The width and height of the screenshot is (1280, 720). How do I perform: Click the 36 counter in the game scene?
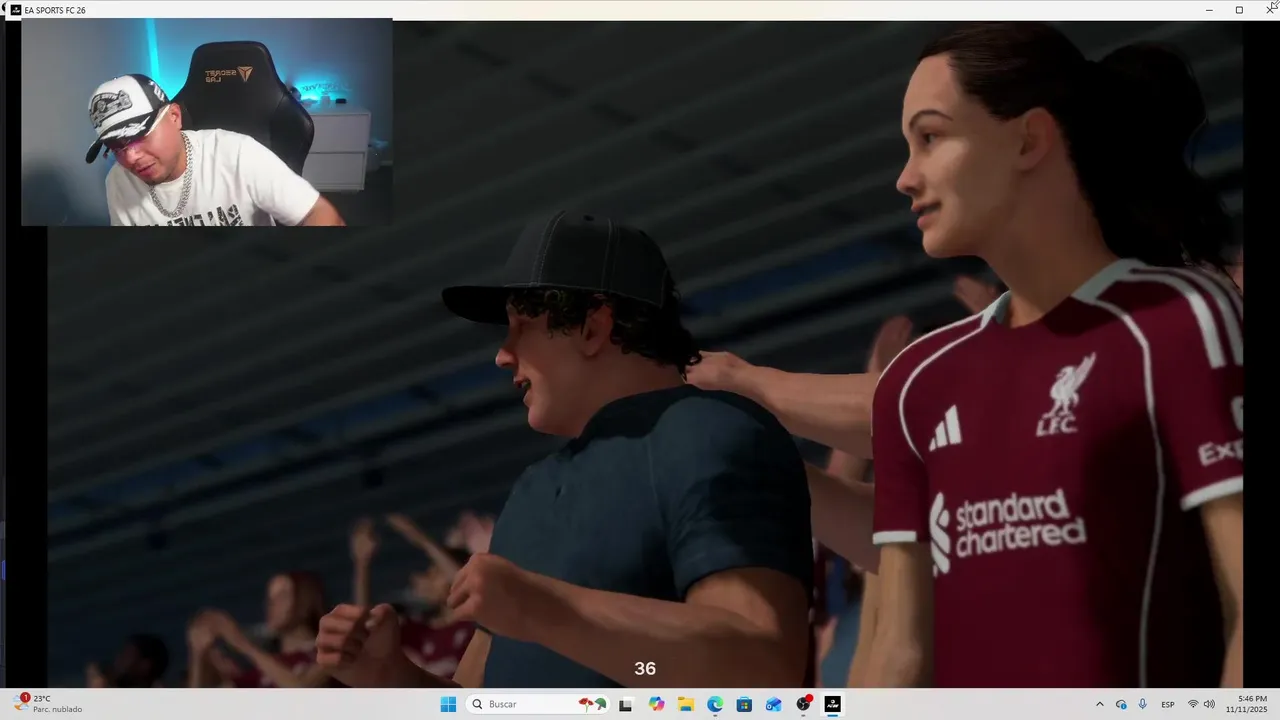645,669
